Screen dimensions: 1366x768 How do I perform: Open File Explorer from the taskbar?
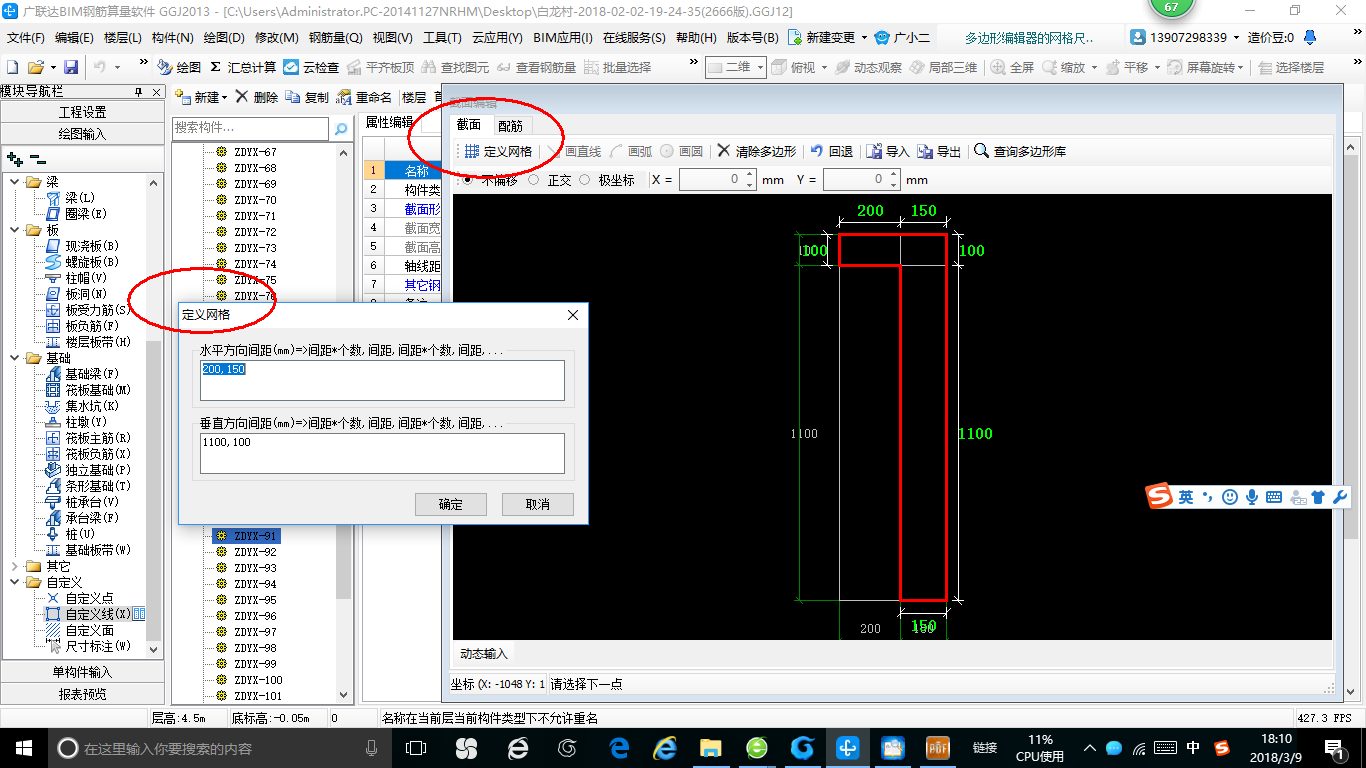pos(710,747)
